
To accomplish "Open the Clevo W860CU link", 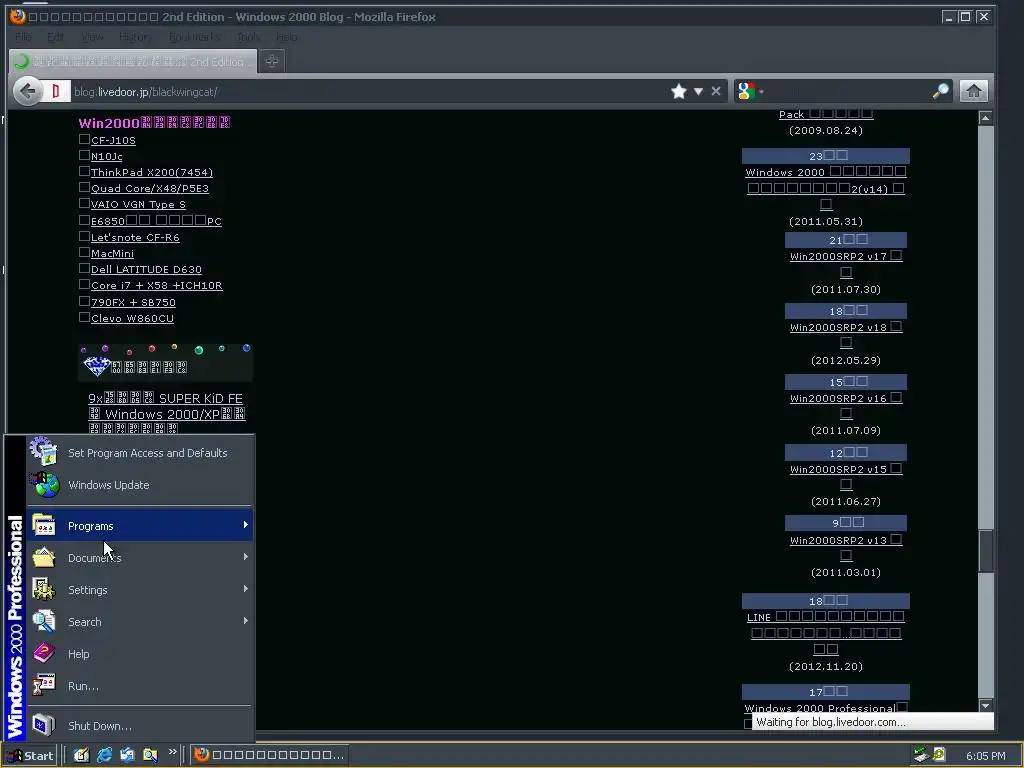I will 133,318.
